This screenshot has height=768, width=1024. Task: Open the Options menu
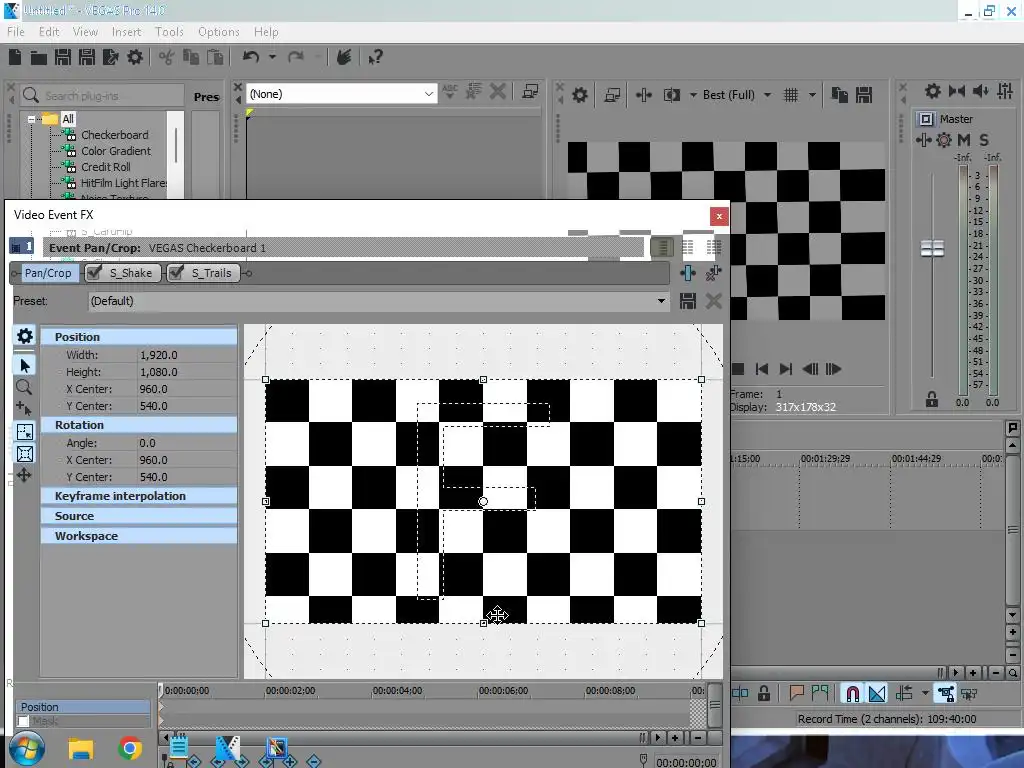click(219, 32)
